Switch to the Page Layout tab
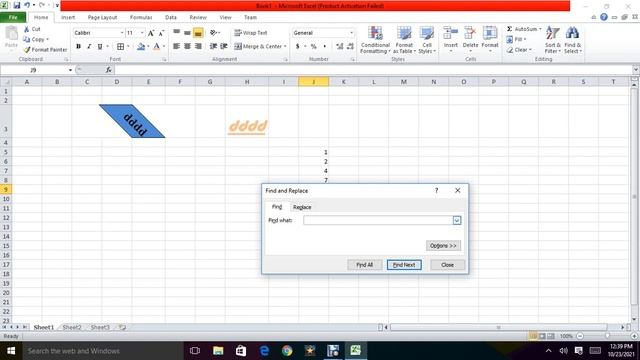The height and width of the screenshot is (360, 640). (x=102, y=18)
